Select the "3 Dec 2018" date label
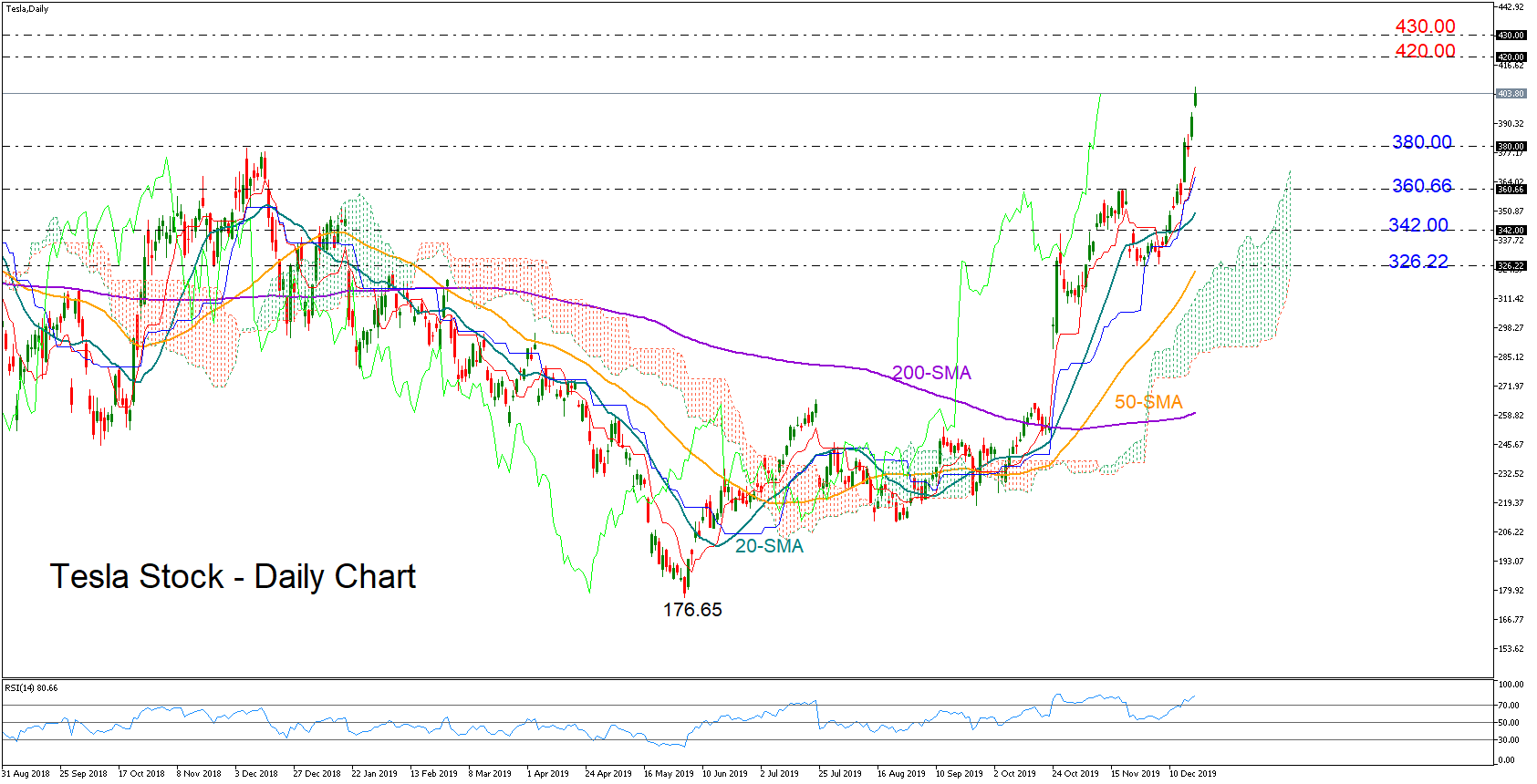Image resolution: width=1537 pixels, height=784 pixels. (256, 774)
